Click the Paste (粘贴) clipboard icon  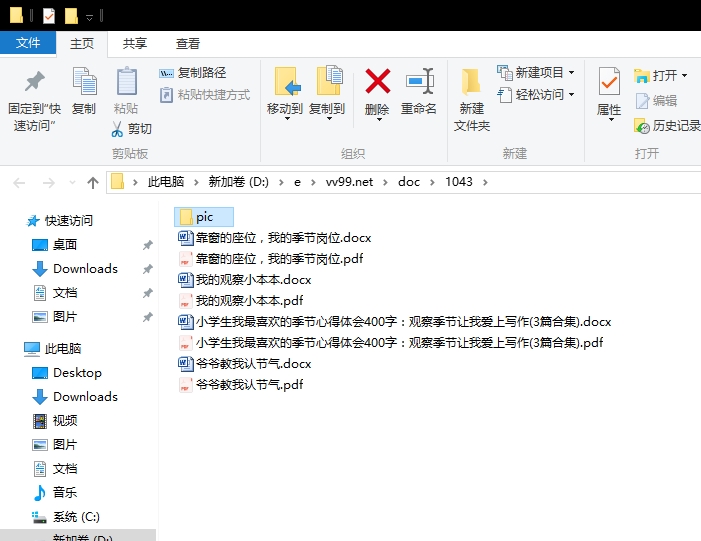(x=127, y=81)
